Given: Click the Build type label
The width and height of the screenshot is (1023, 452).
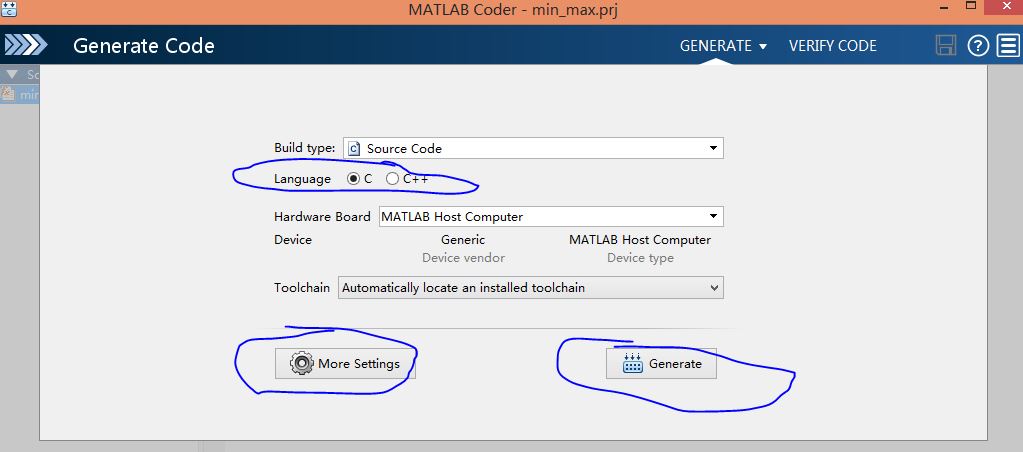Looking at the screenshot, I should coord(305,147).
